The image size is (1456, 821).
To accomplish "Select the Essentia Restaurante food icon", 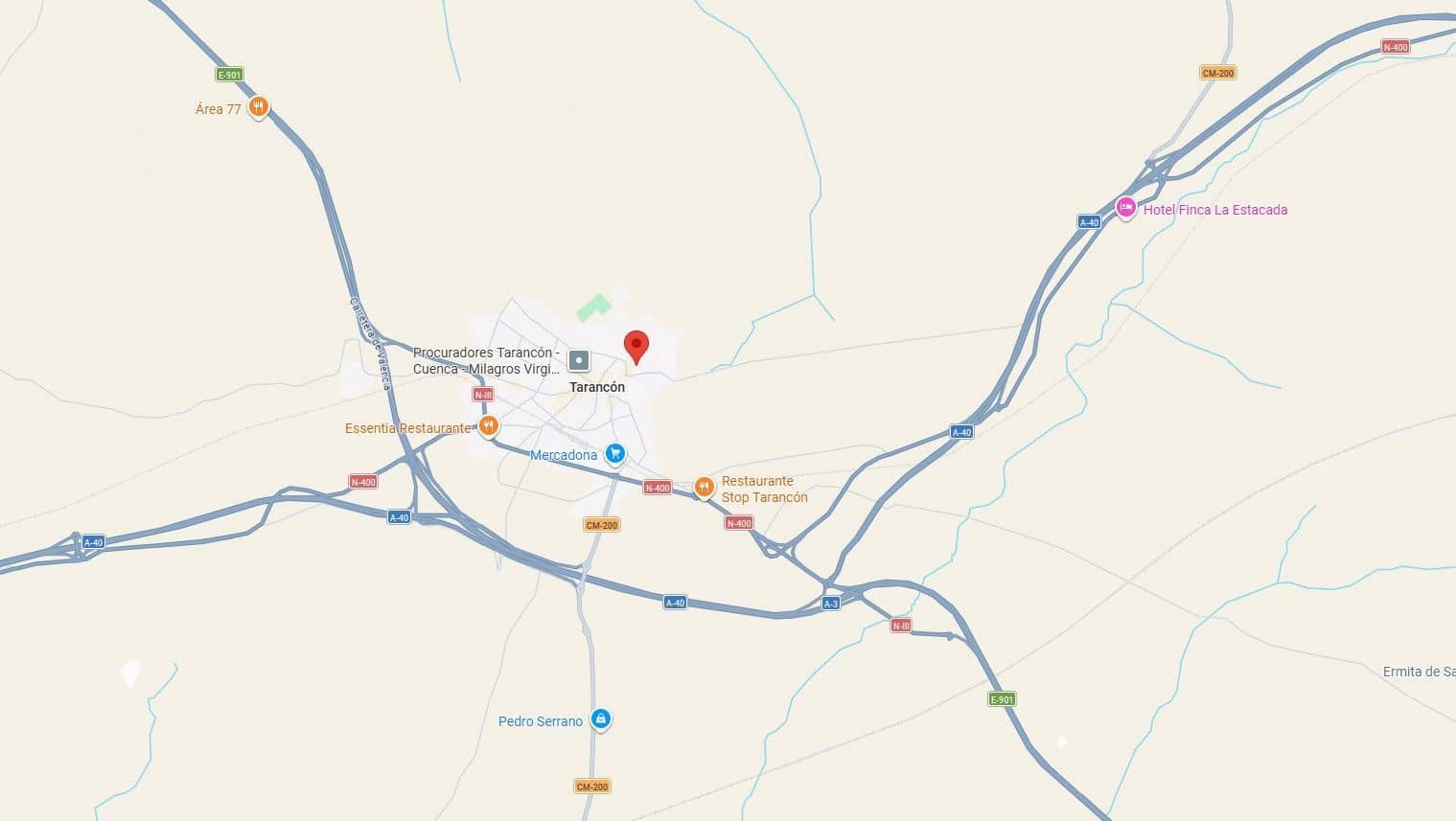I will (489, 426).
